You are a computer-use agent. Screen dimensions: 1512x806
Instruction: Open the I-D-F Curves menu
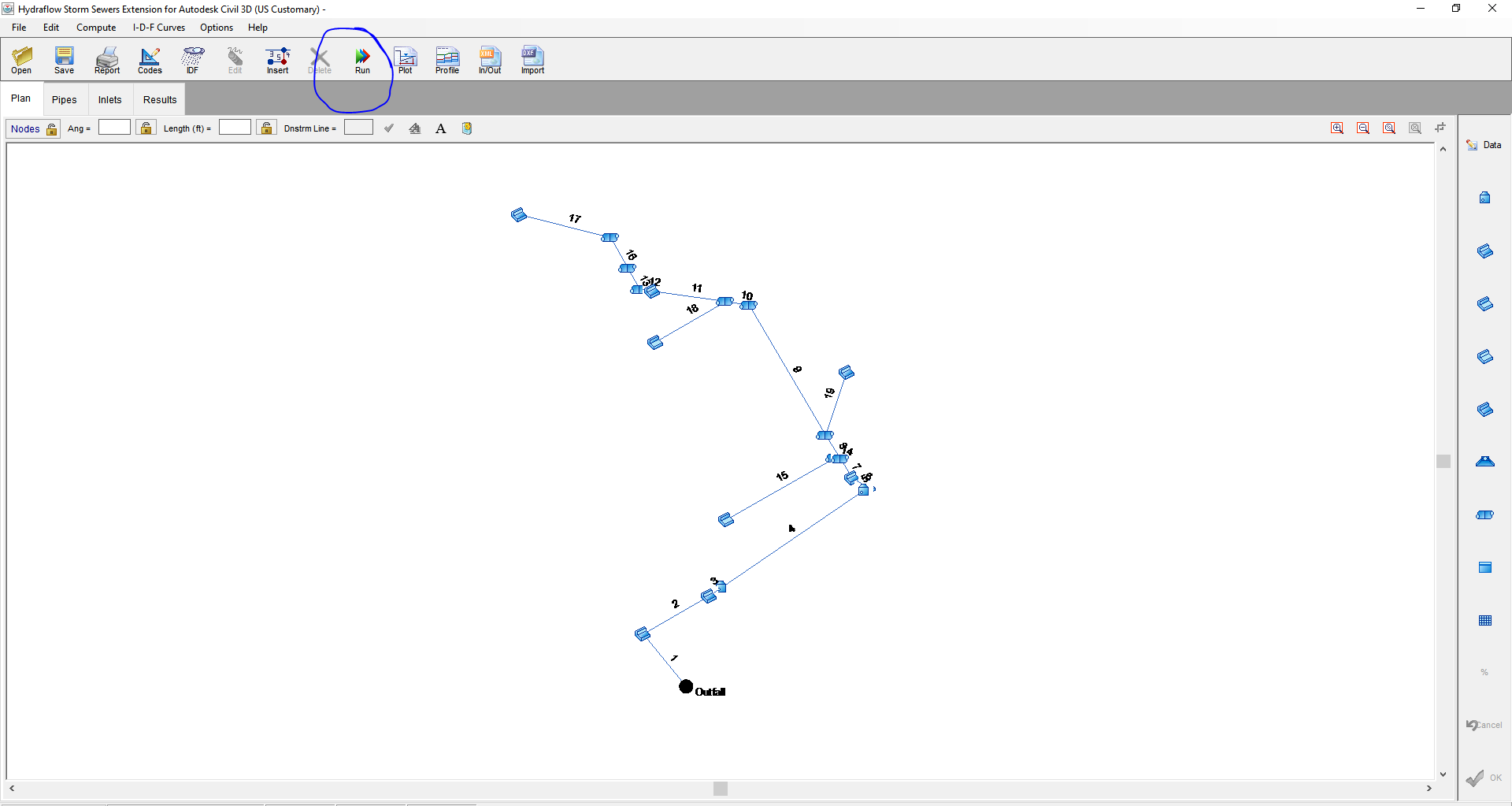[x=158, y=27]
